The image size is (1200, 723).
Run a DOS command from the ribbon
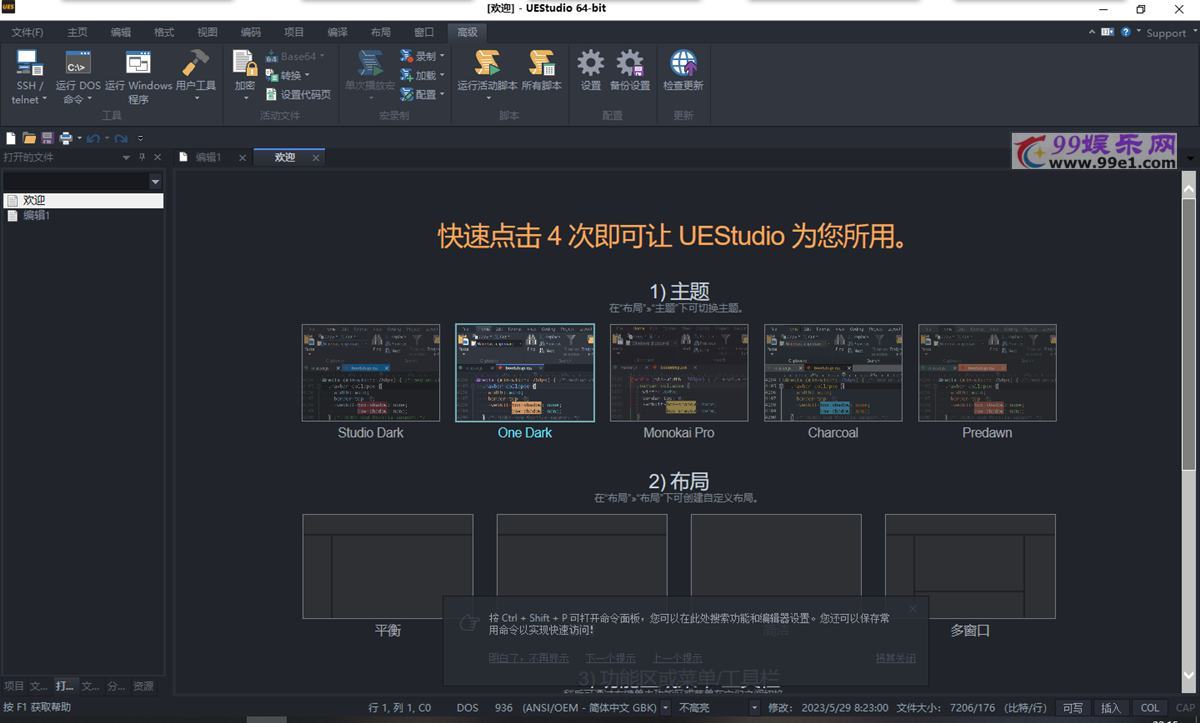pyautogui.click(x=77, y=77)
